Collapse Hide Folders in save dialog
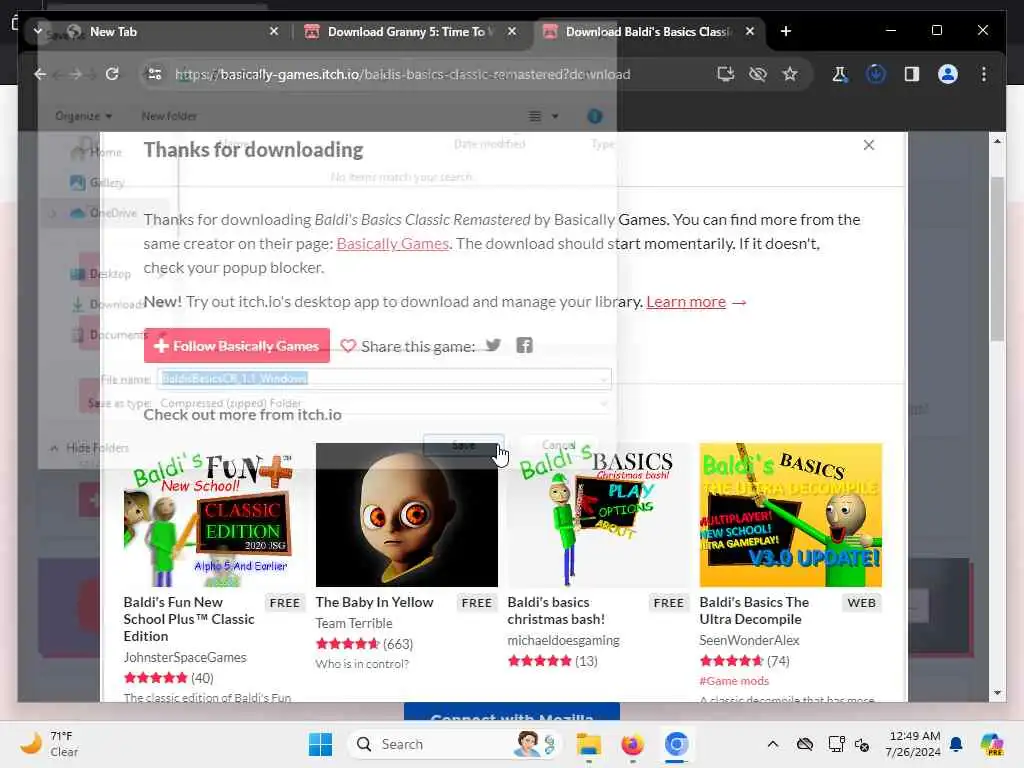The height and width of the screenshot is (768, 1024). coord(90,448)
